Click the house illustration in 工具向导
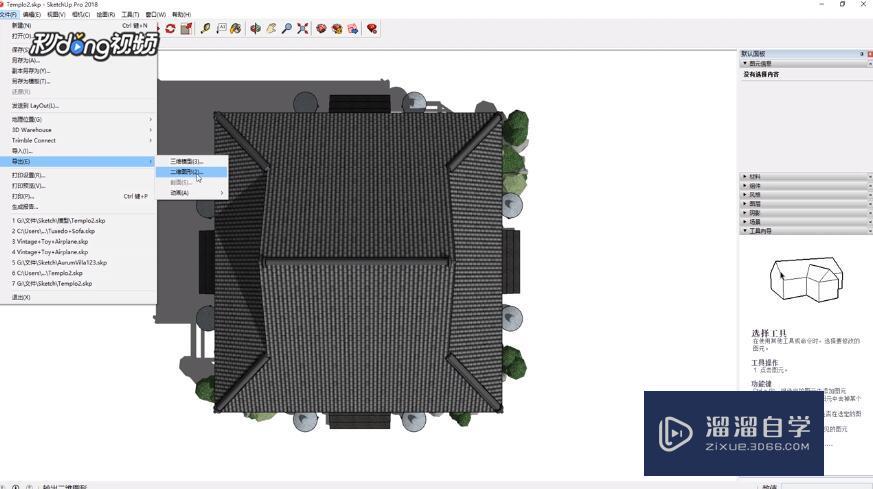873x489 pixels. (806, 278)
